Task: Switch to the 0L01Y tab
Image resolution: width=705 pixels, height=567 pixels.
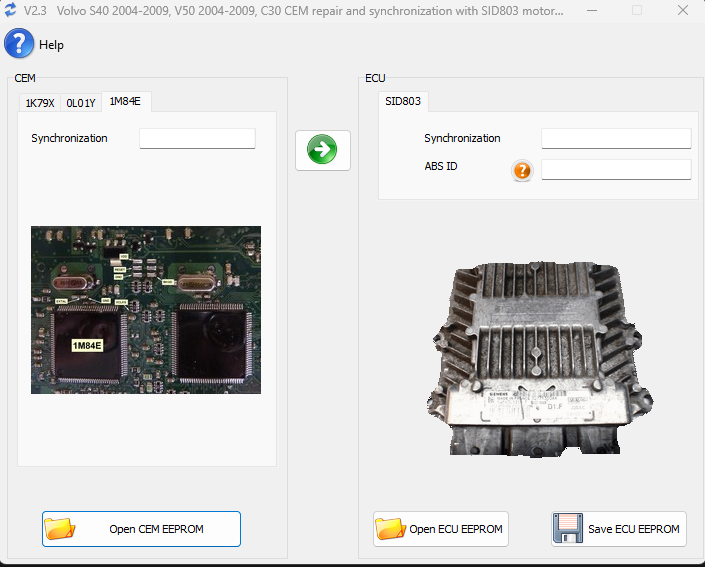Action: pos(81,103)
